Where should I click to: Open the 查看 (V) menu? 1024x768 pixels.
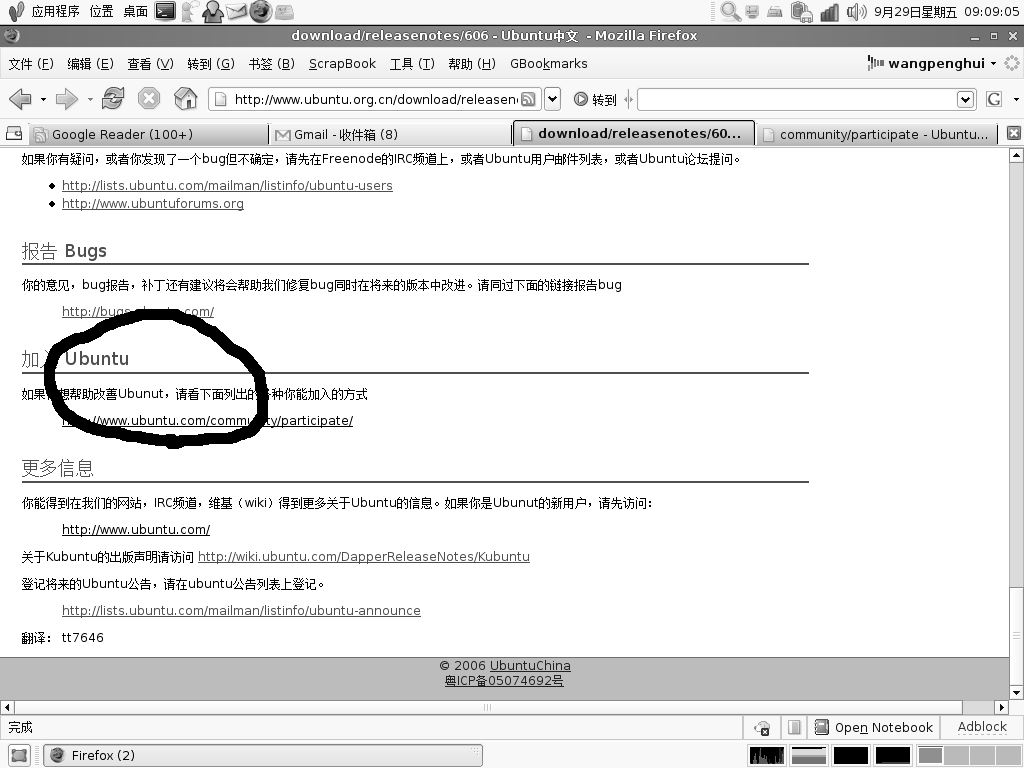pos(150,63)
